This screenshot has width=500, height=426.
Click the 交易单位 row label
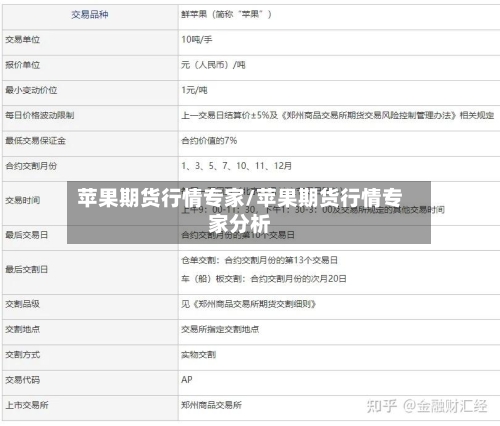tap(23, 40)
